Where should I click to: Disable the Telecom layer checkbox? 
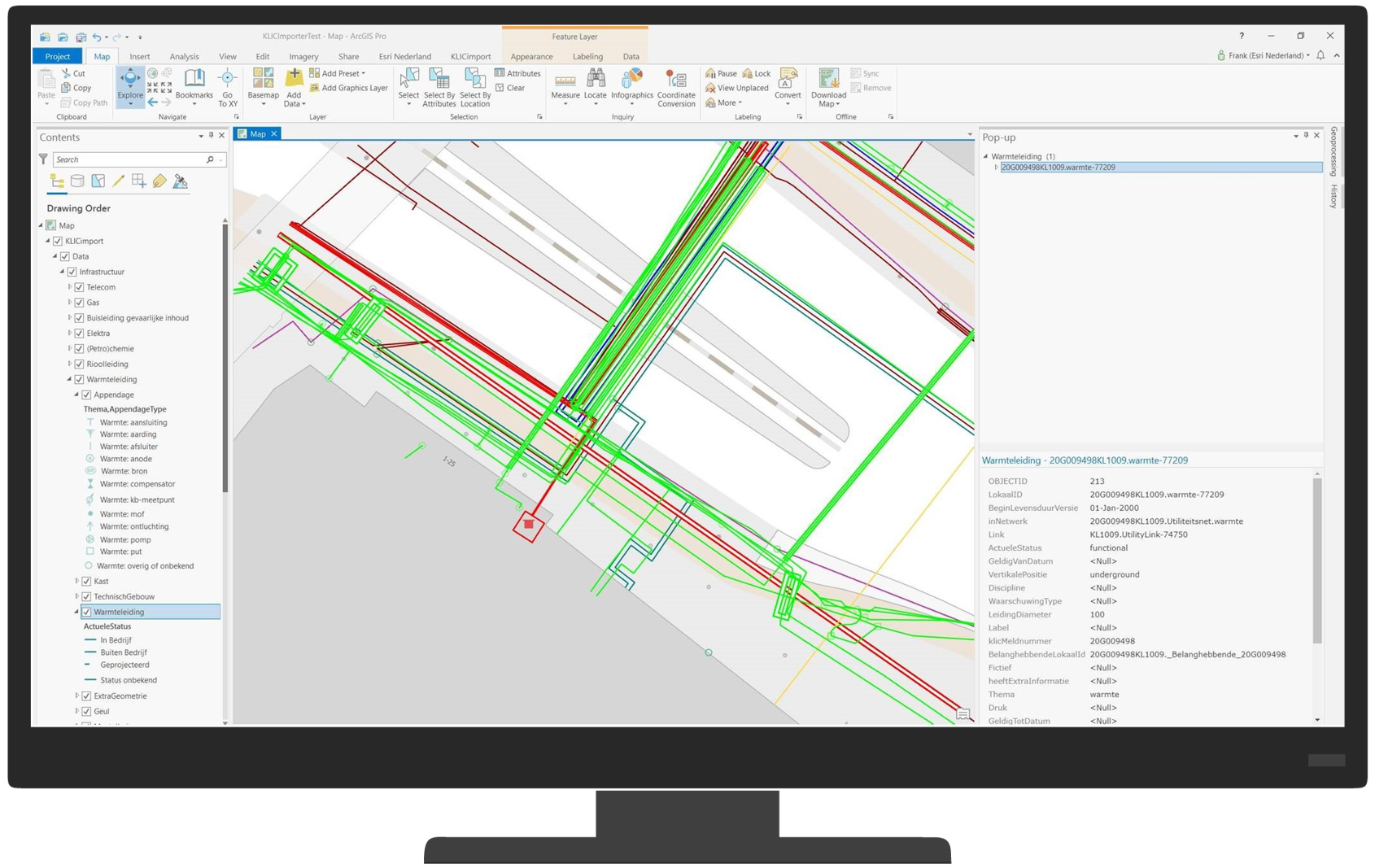(81, 286)
